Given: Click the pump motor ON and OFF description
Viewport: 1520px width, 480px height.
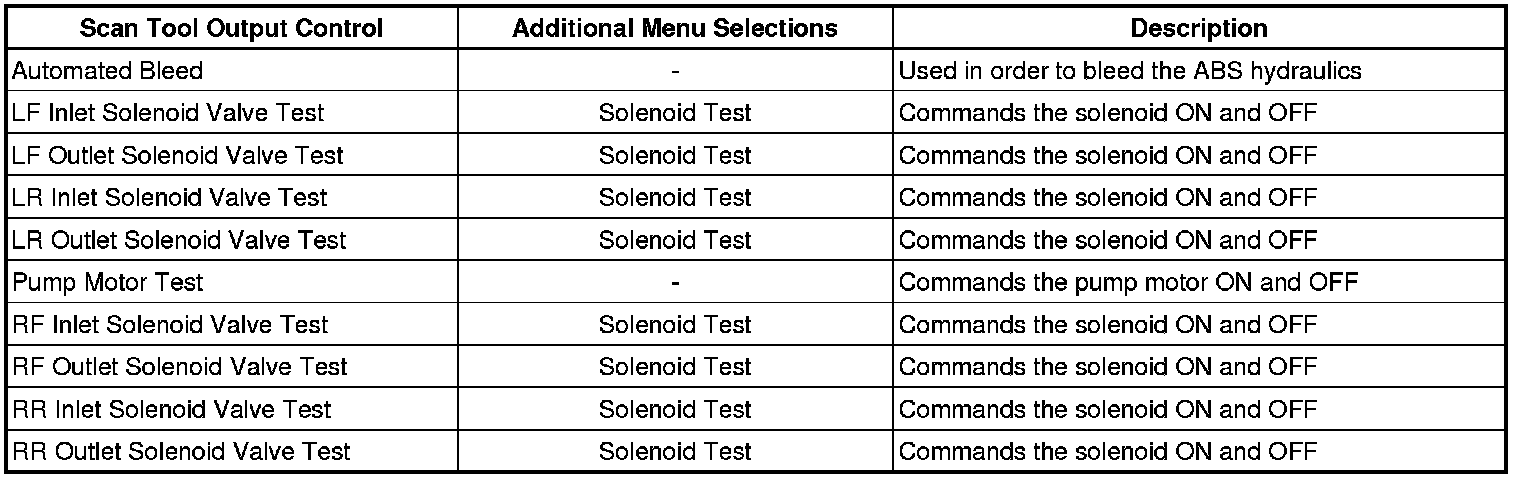Looking at the screenshot, I should coord(1128,283).
